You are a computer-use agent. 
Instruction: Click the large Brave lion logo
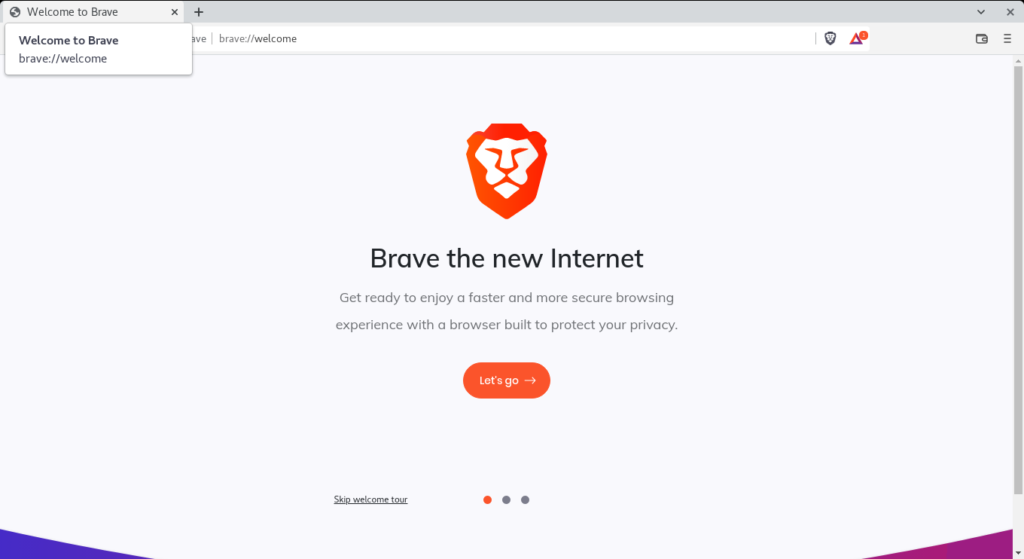[507, 170]
